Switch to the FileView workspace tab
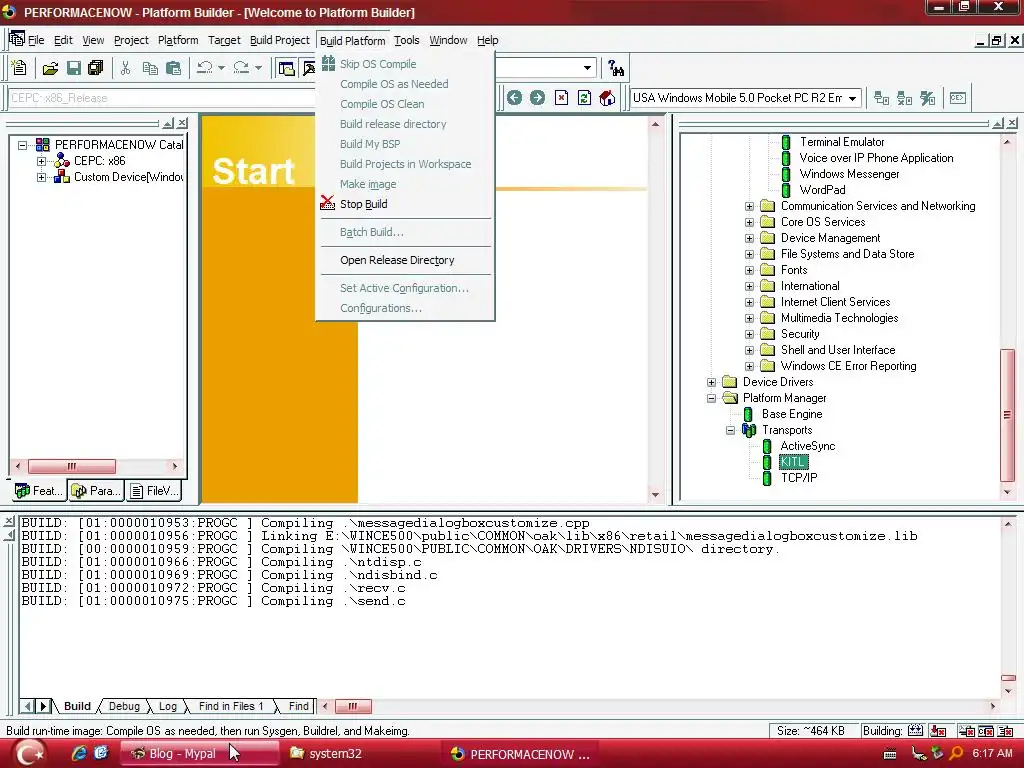1024x768 pixels. [154, 490]
